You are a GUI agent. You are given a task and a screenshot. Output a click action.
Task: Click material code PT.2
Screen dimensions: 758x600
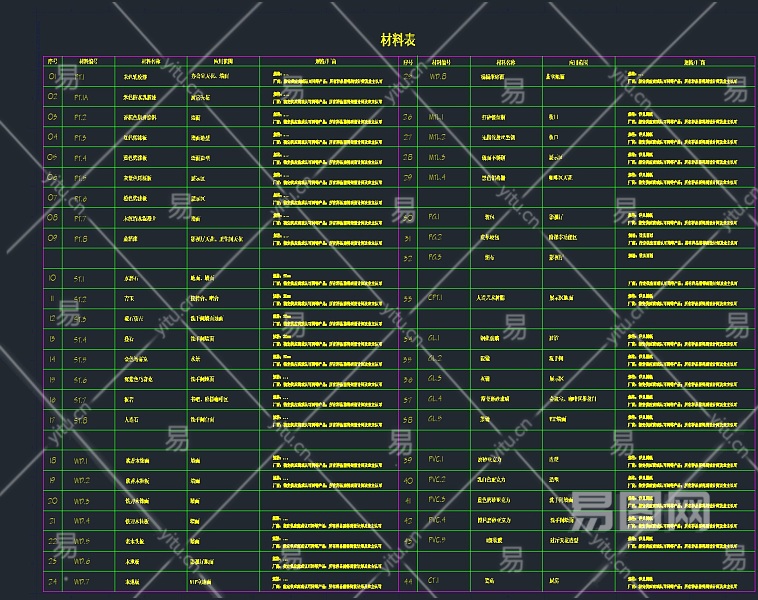click(80, 118)
